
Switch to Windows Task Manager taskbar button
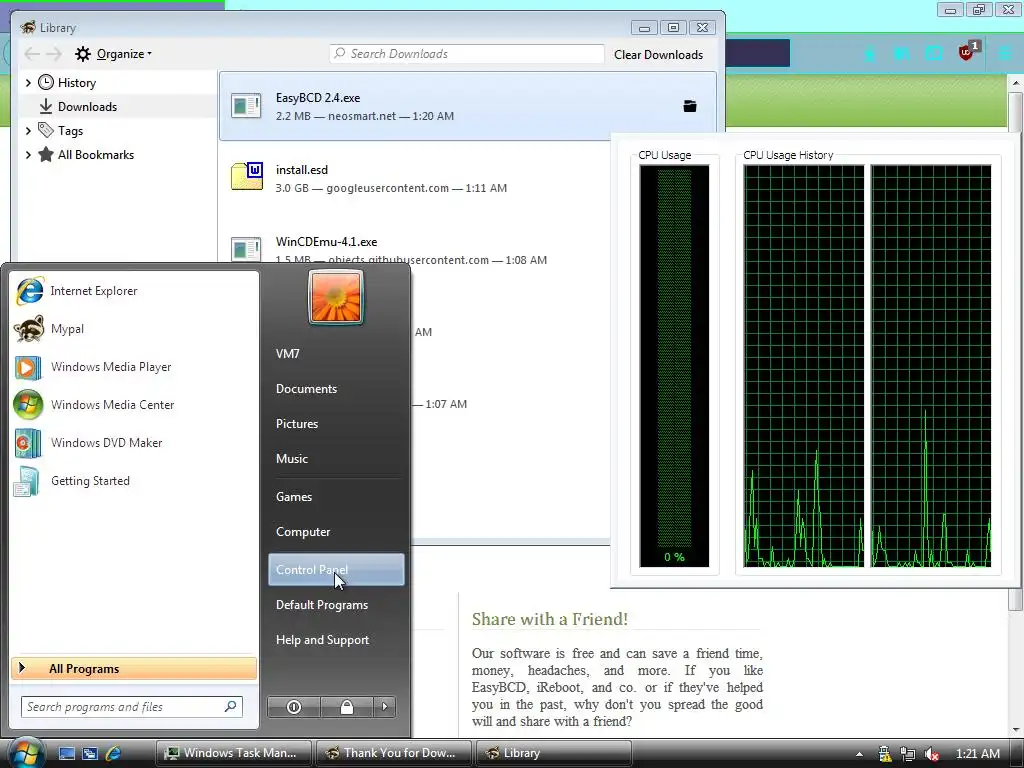point(235,754)
